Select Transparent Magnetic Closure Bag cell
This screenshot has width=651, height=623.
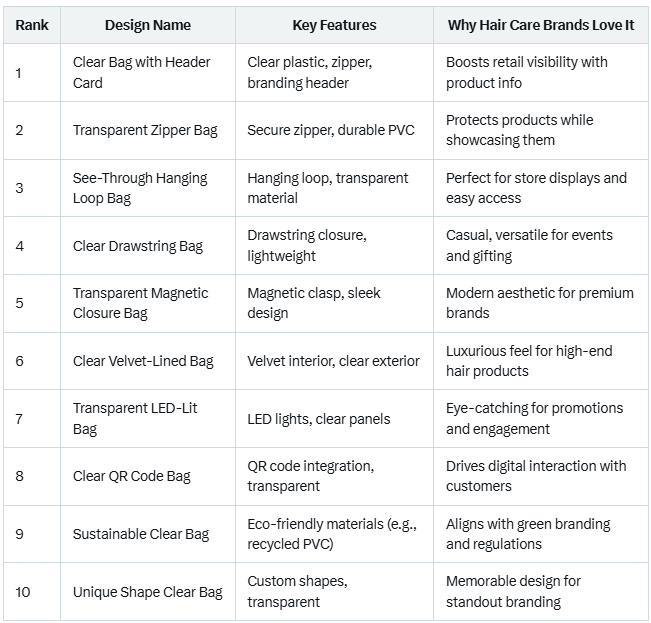140,303
